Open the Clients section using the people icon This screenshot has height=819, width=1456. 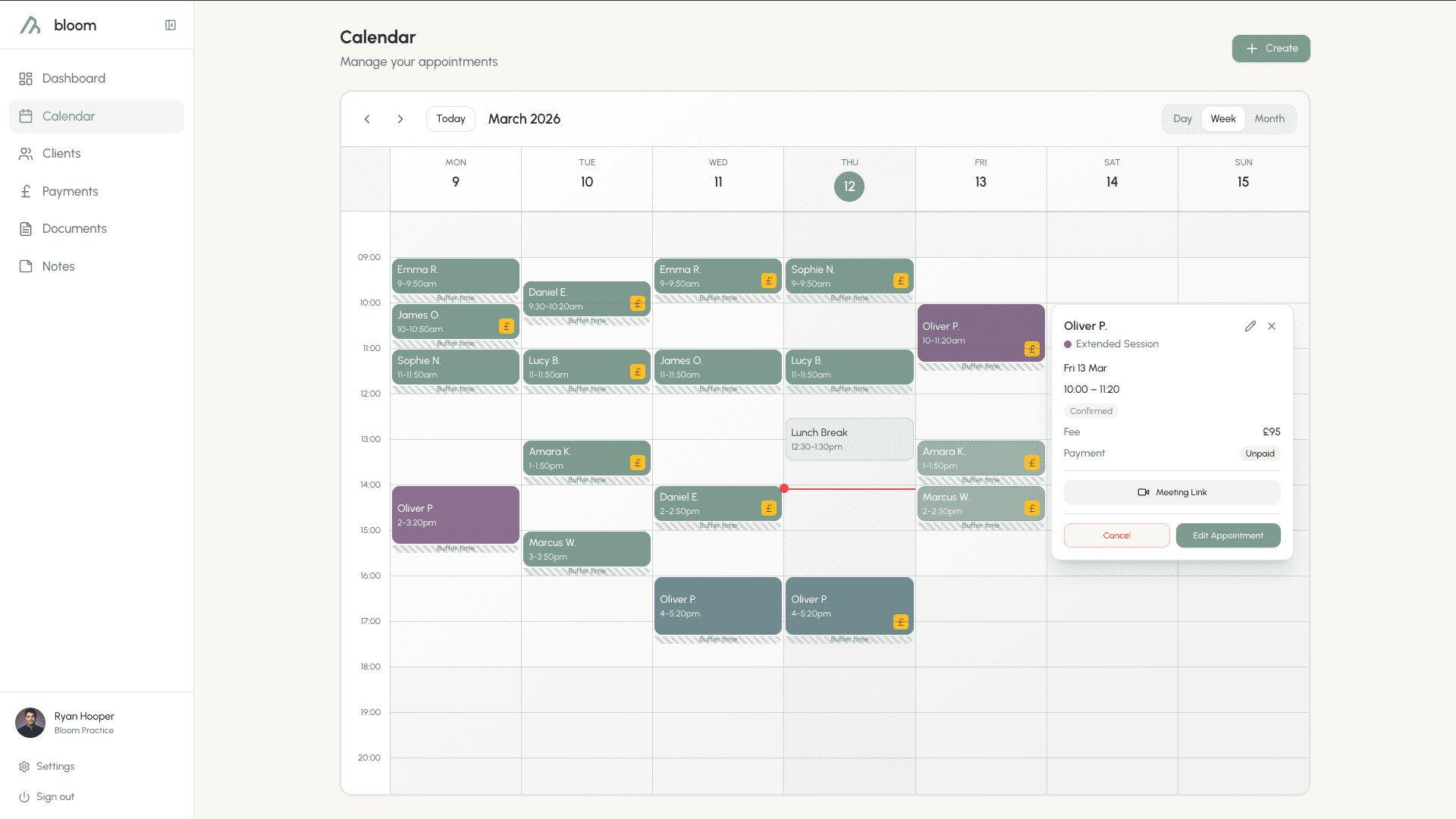click(x=27, y=153)
